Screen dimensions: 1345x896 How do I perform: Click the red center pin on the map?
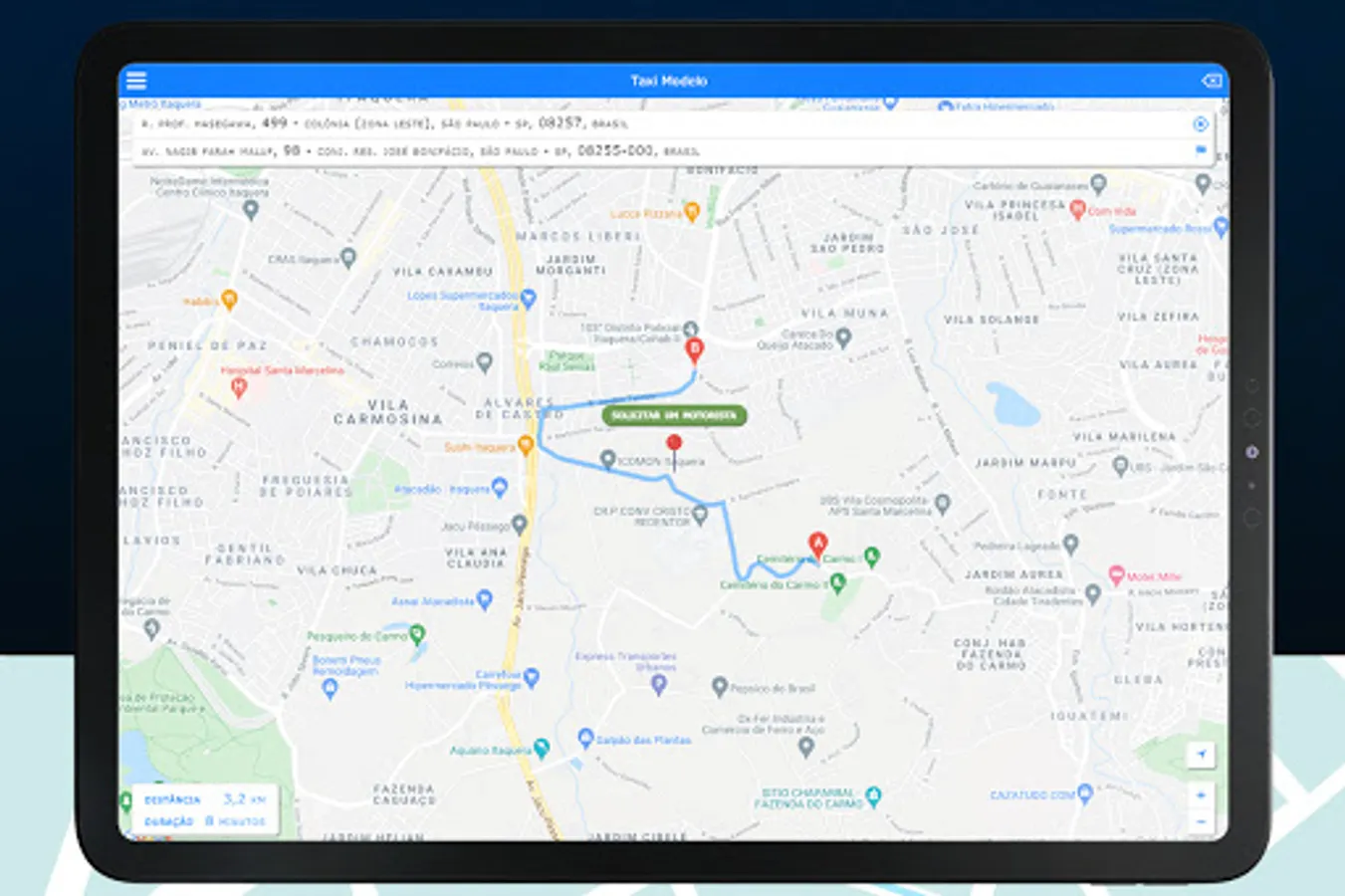674,444
